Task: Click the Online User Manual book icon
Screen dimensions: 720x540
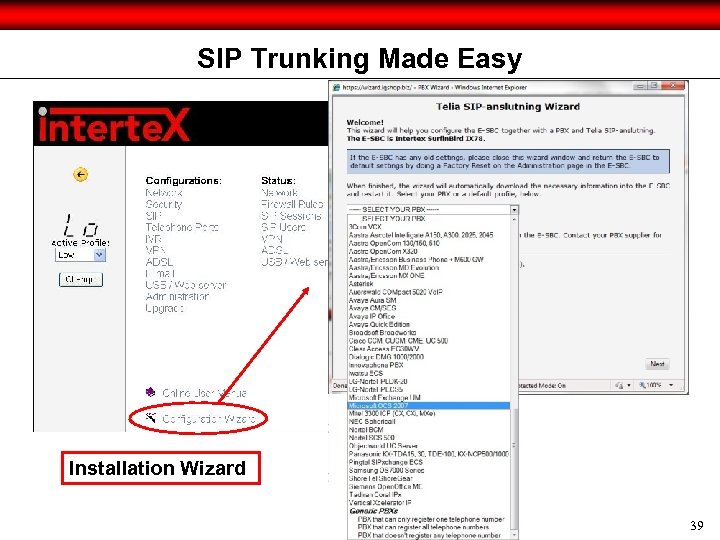Action: tap(151, 392)
